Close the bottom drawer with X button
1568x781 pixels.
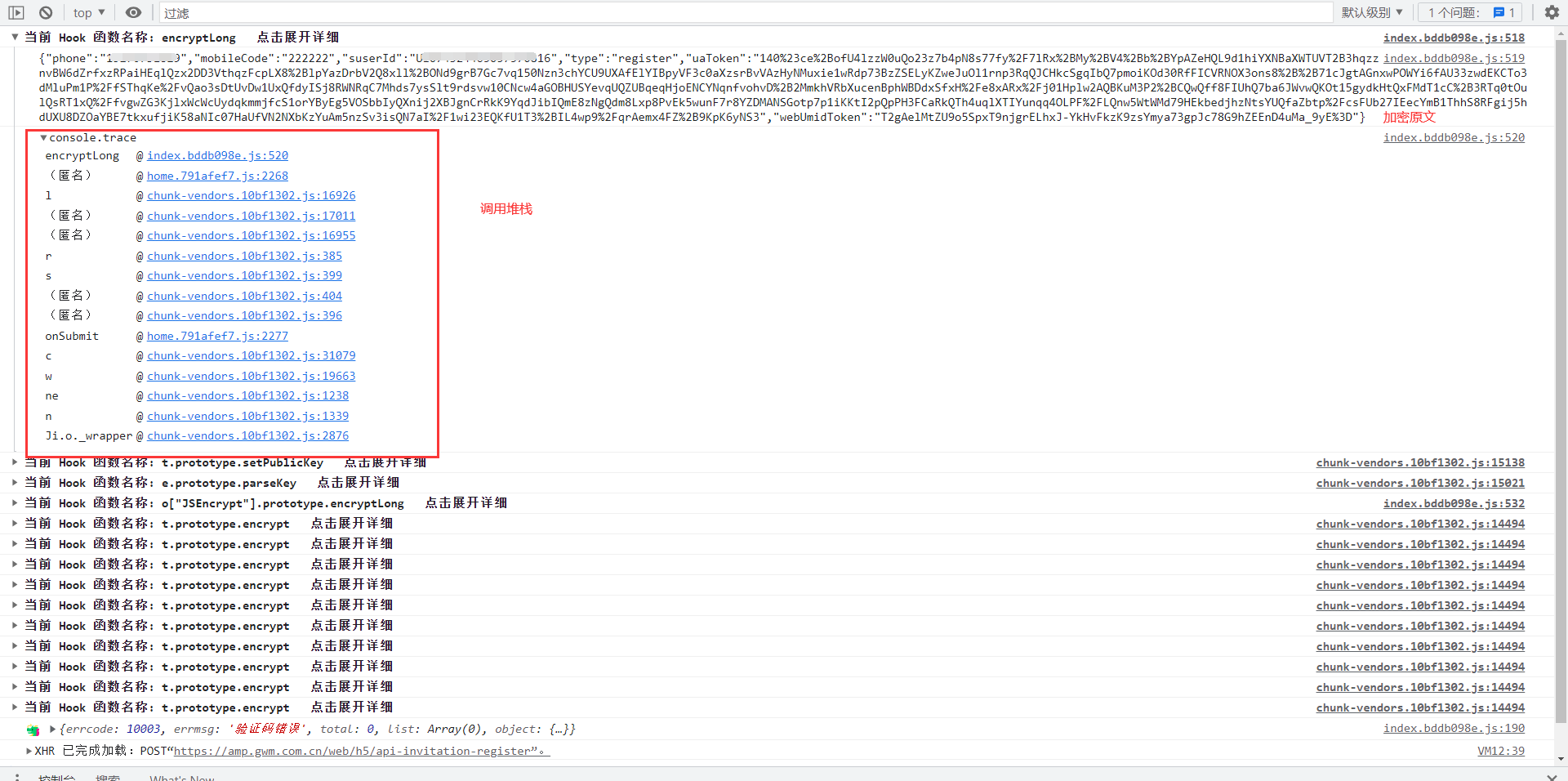[x=1552, y=776]
